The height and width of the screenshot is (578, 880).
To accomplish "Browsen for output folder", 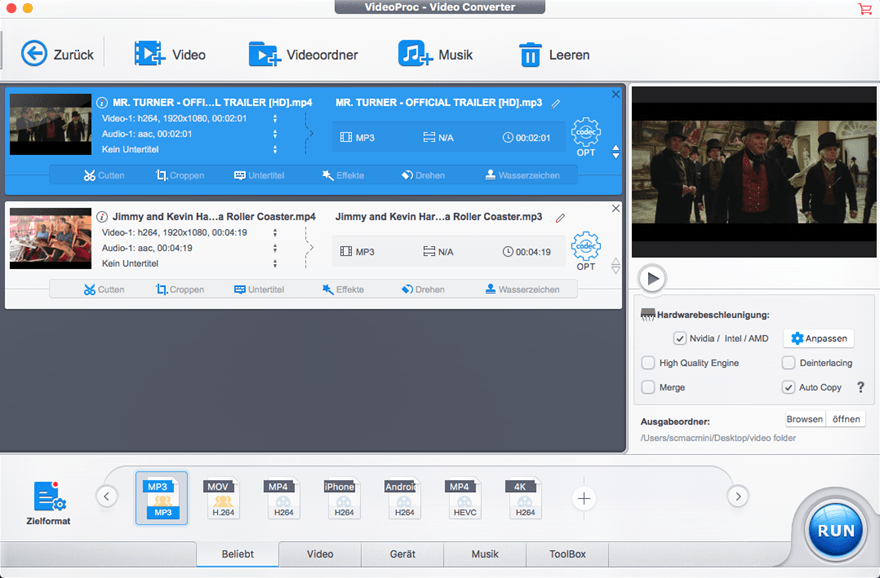I will coord(804,419).
